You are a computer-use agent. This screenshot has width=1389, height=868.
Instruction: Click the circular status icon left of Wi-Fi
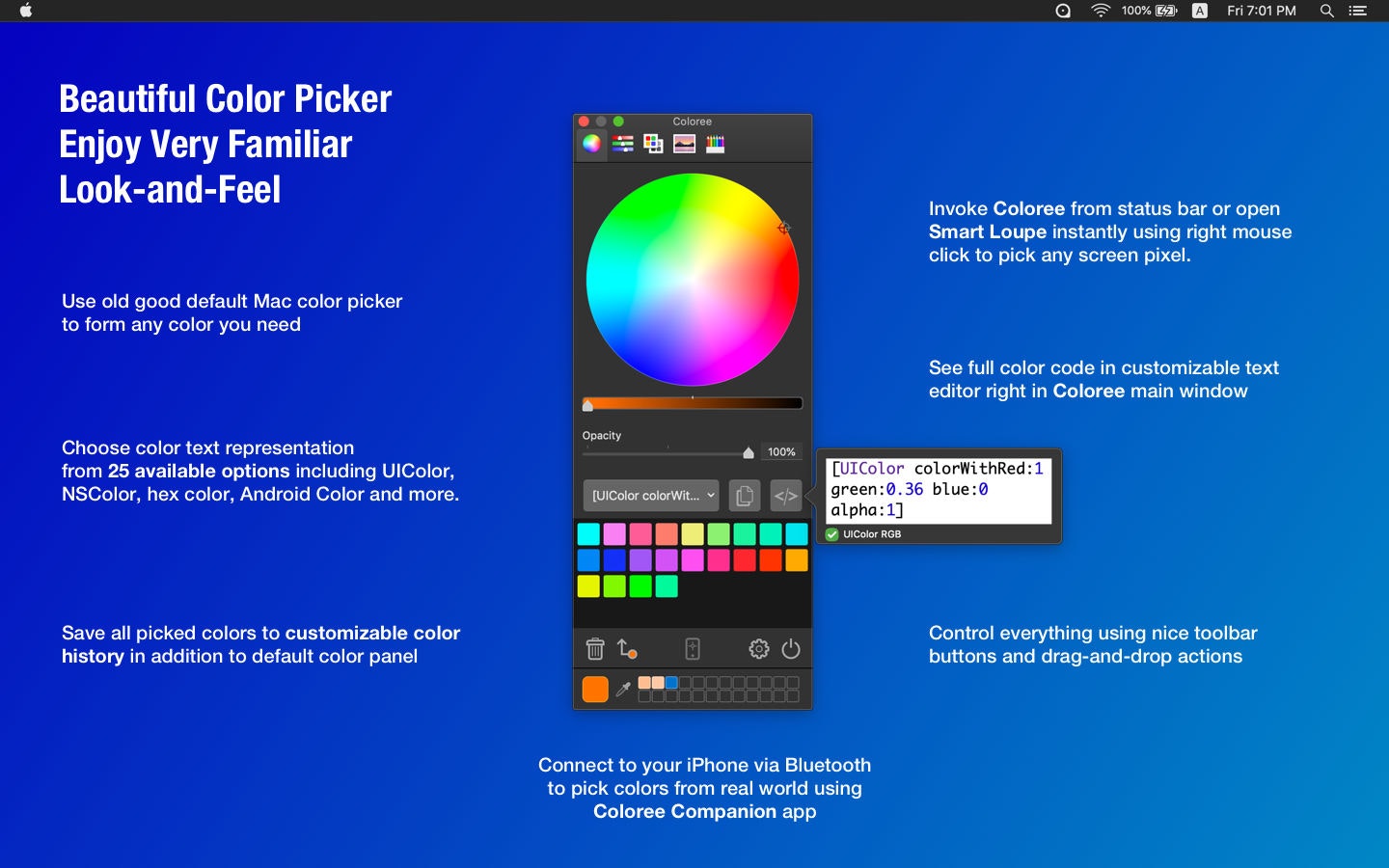[x=1063, y=11]
